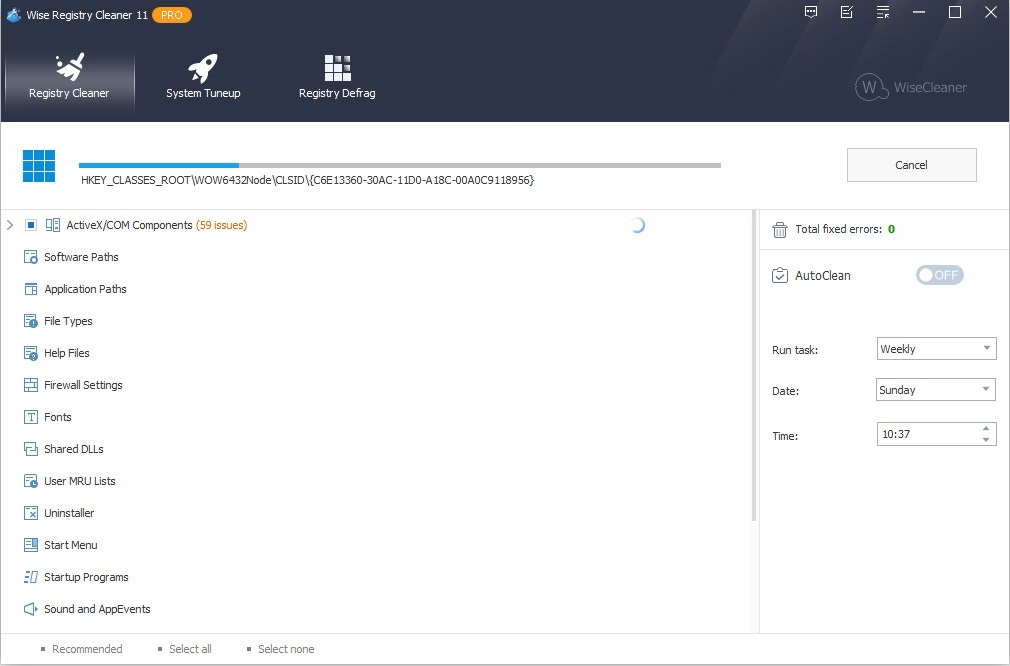Switch to System Tuneup tab
Viewport: 1010px width, 666px height.
point(203,78)
